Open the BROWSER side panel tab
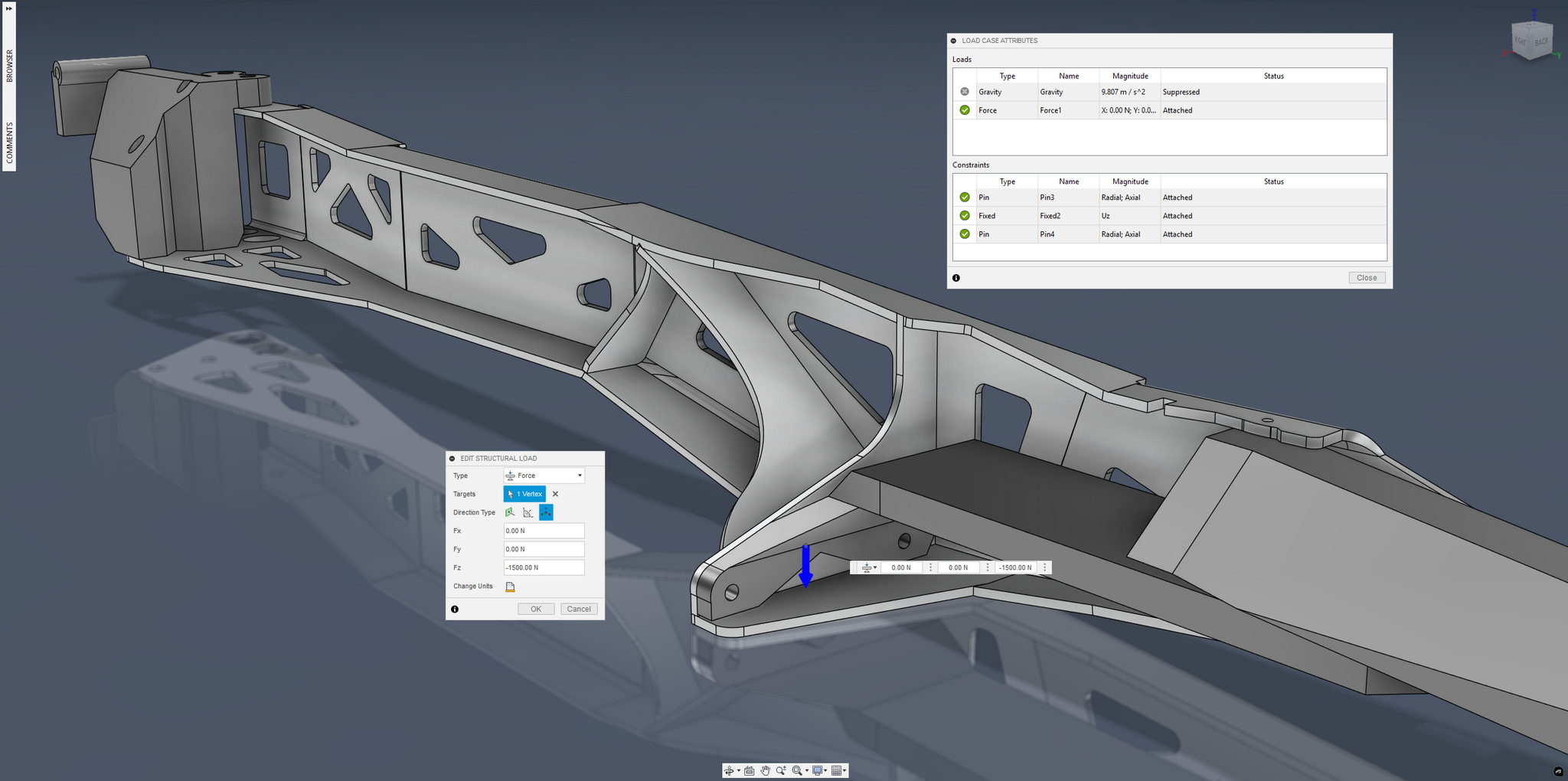 point(9,66)
